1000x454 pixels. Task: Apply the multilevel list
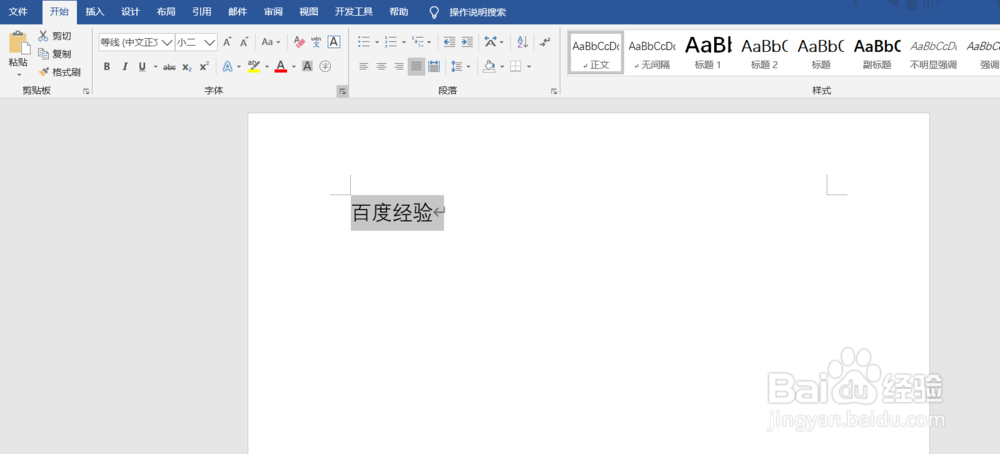[x=418, y=42]
